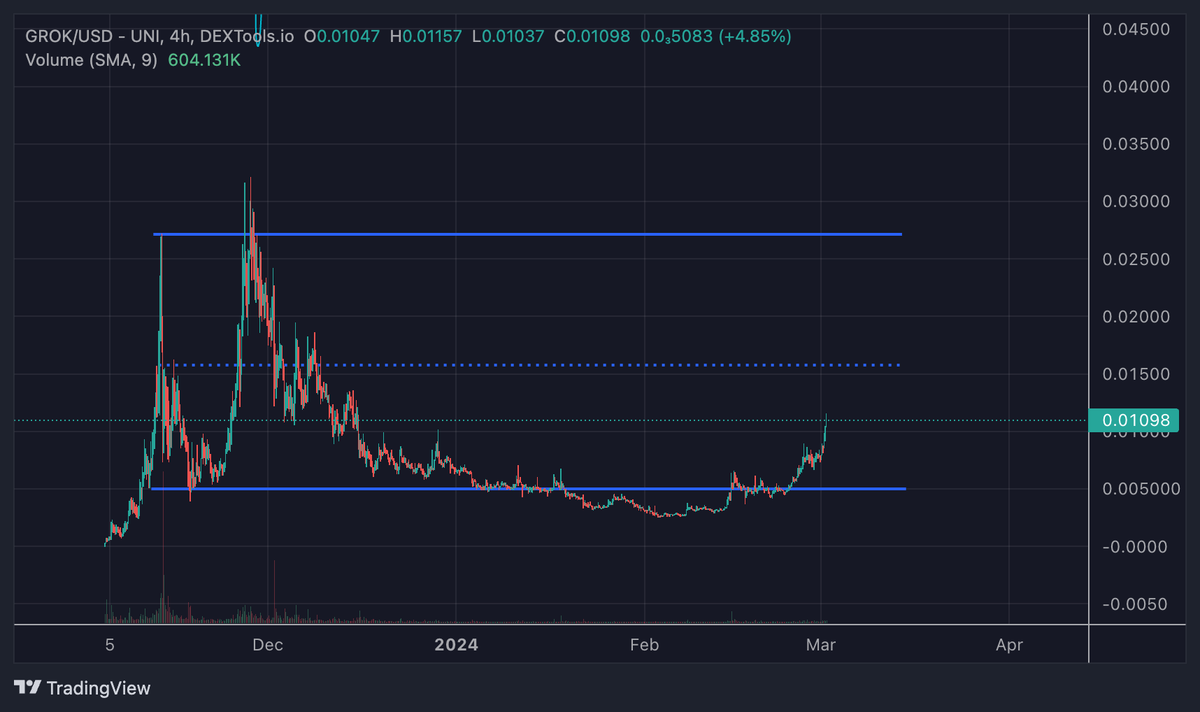Click the 0.04000 price axis label
The image size is (1200, 712).
pos(1134,87)
